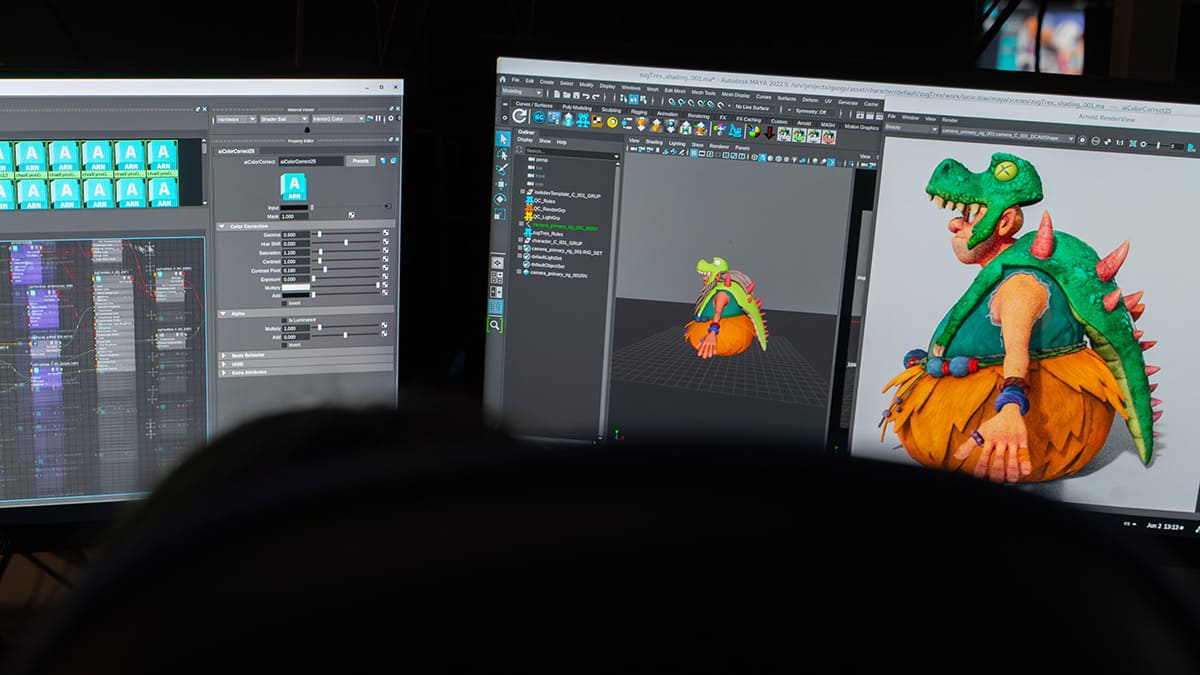This screenshot has height=675, width=1200.
Task: Click the checker map button beside Mask
Action: tap(352, 215)
